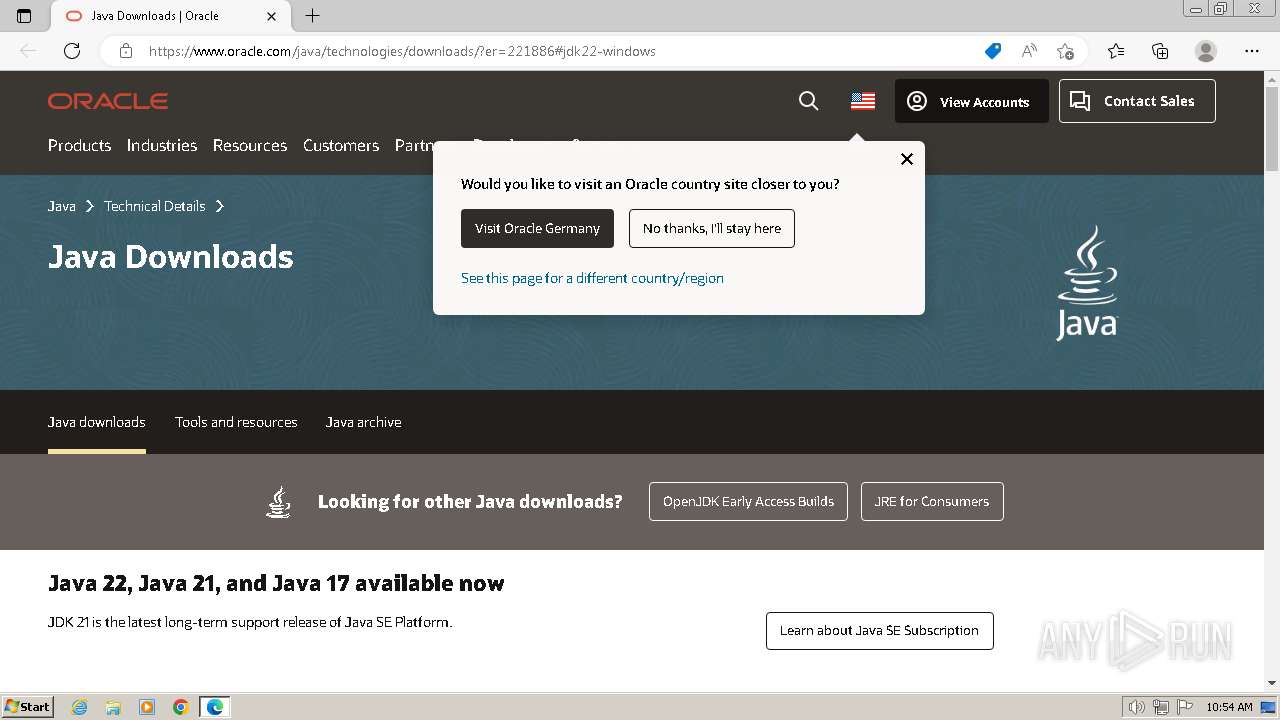Go back to previous page
Screen dimensions: 1280x720
[x=28, y=51]
